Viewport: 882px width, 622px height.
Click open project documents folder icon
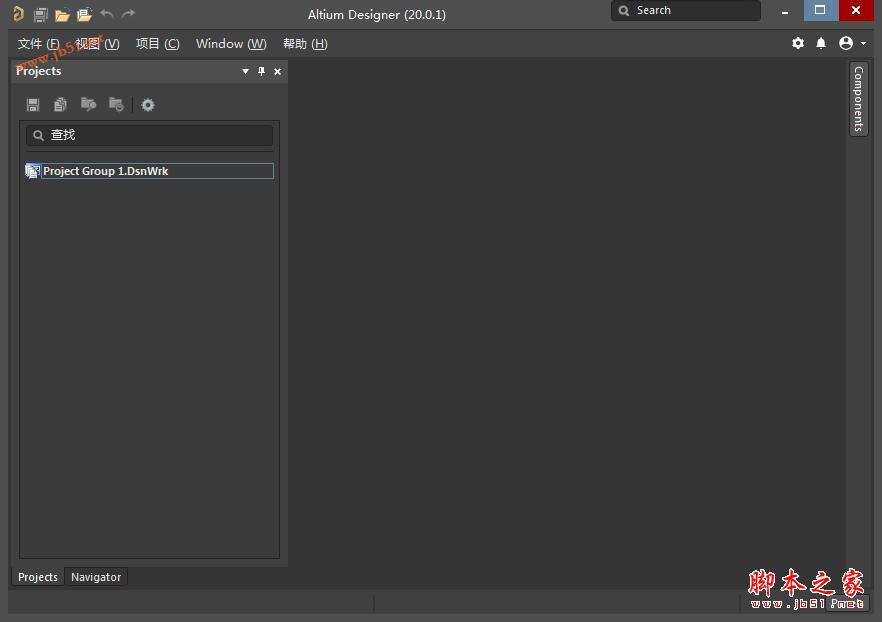tap(88, 105)
